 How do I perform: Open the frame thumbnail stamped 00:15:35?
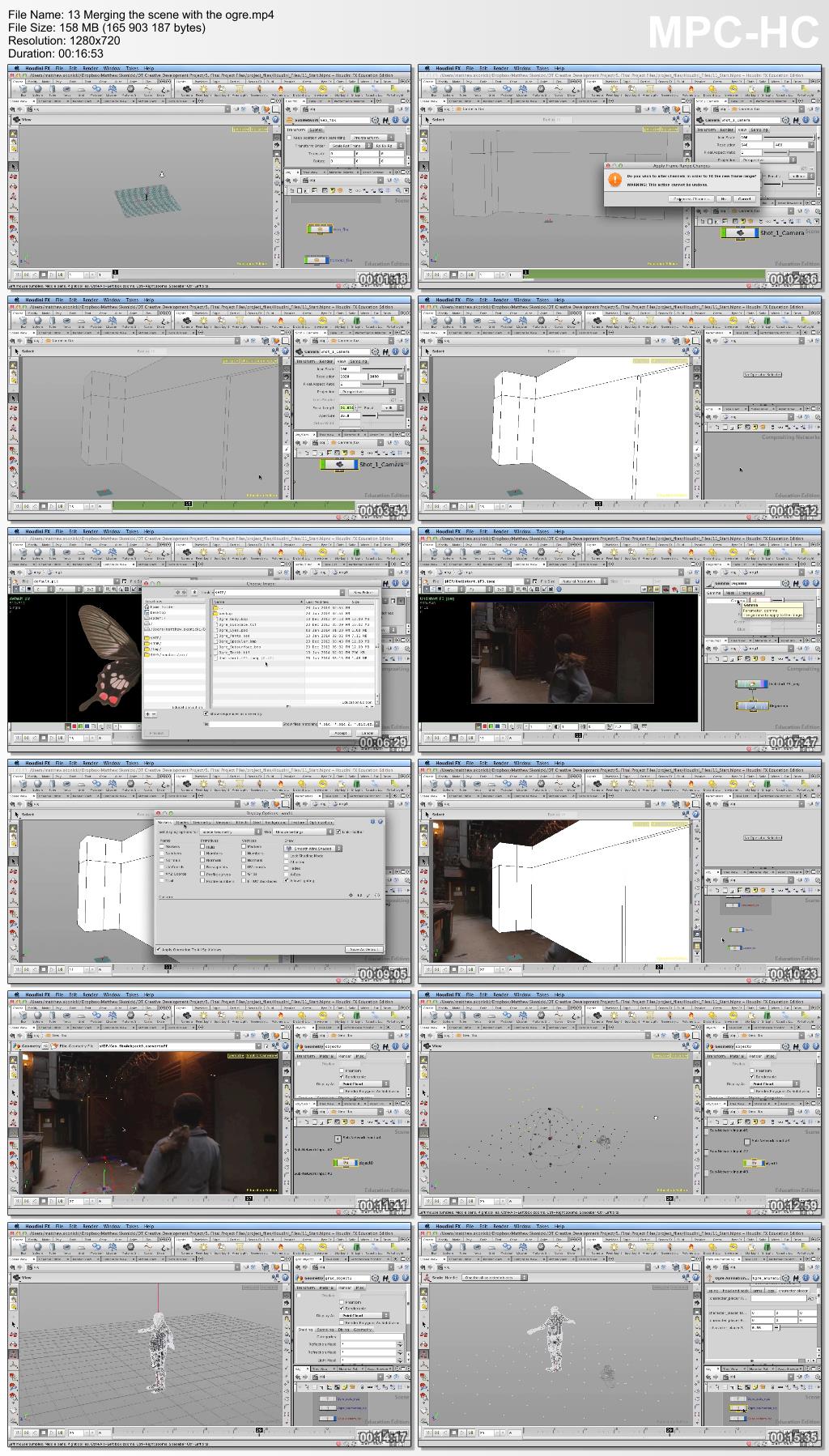click(620, 1335)
